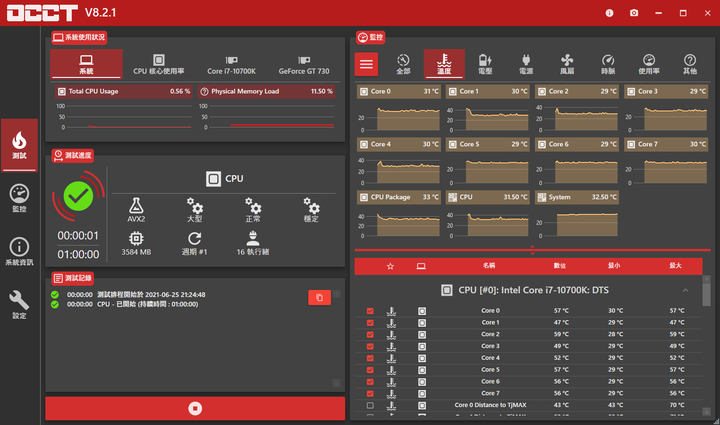Click the system display column header icon
The image size is (720, 425).
[x=421, y=266]
